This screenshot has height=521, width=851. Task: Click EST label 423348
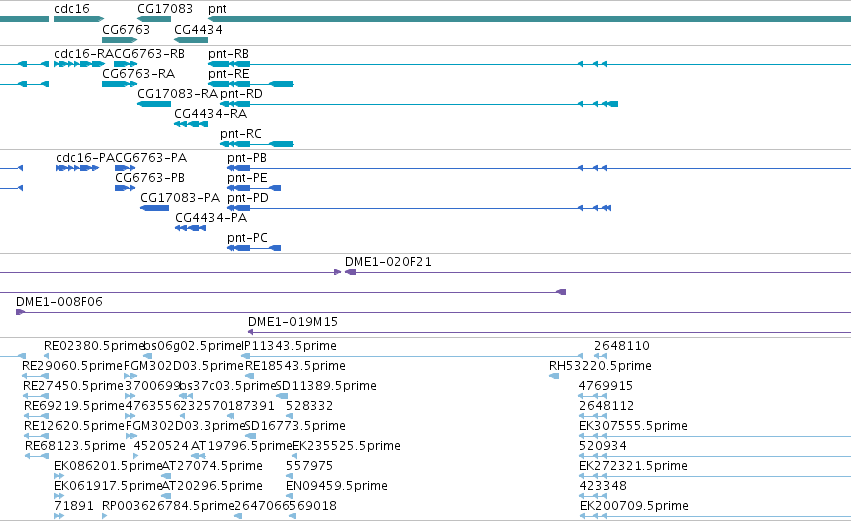(603, 486)
